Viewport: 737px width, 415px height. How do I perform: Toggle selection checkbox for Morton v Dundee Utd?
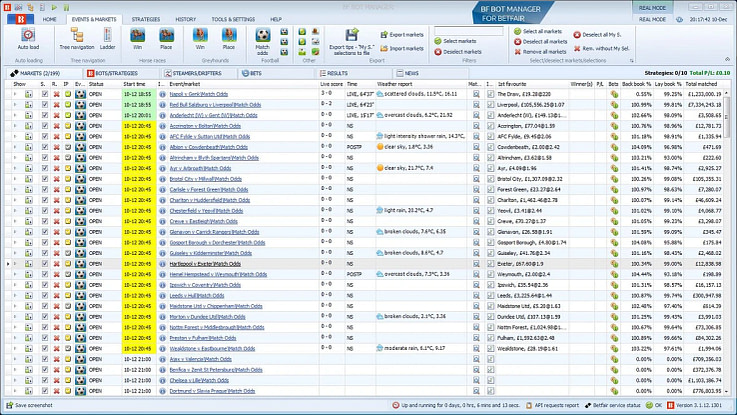45,317
